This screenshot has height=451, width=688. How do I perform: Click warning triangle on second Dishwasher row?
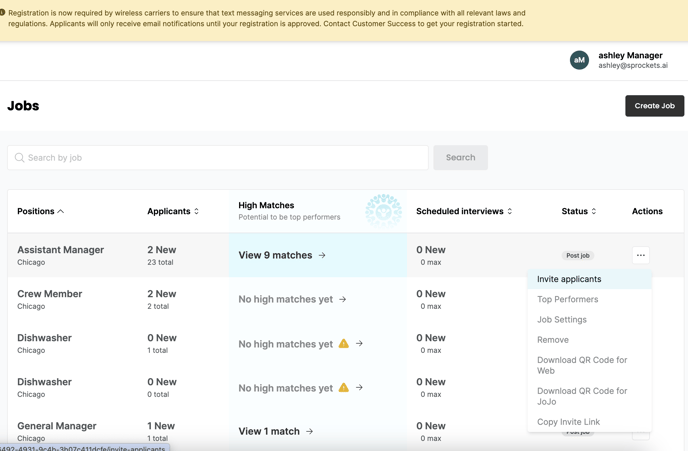344,387
